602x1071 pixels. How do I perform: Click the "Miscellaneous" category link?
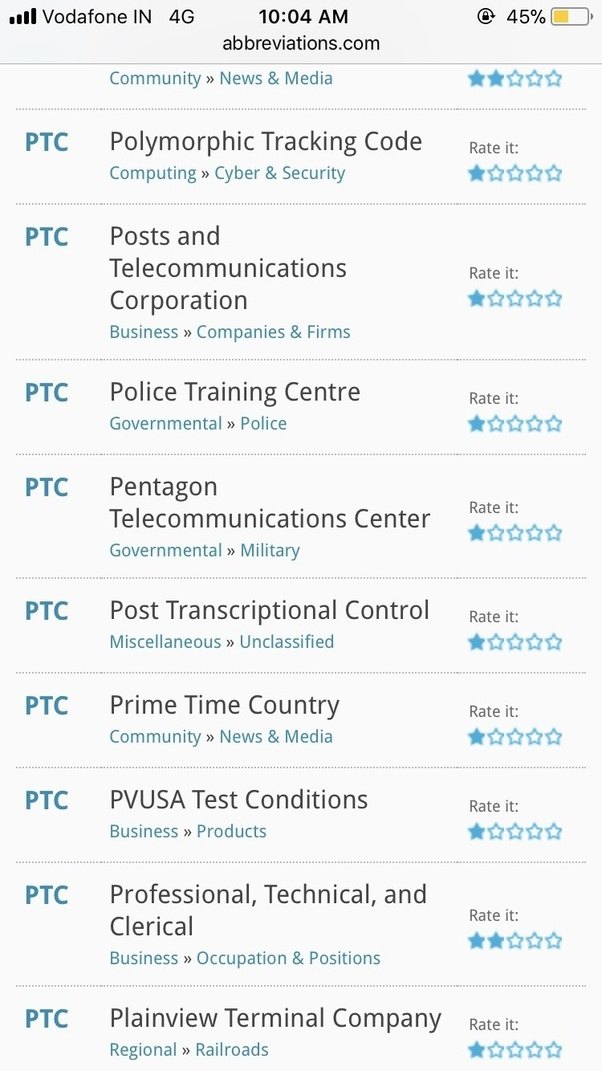[165, 641]
